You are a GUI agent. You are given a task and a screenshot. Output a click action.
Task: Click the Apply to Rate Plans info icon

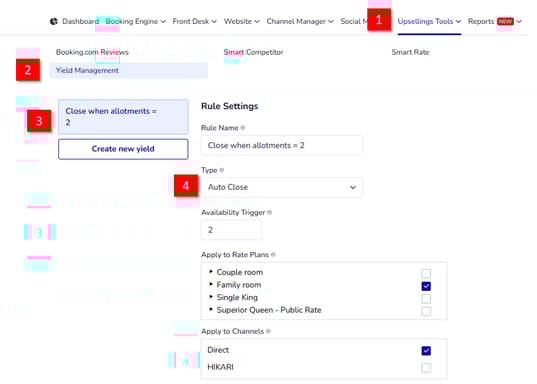[x=273, y=255]
